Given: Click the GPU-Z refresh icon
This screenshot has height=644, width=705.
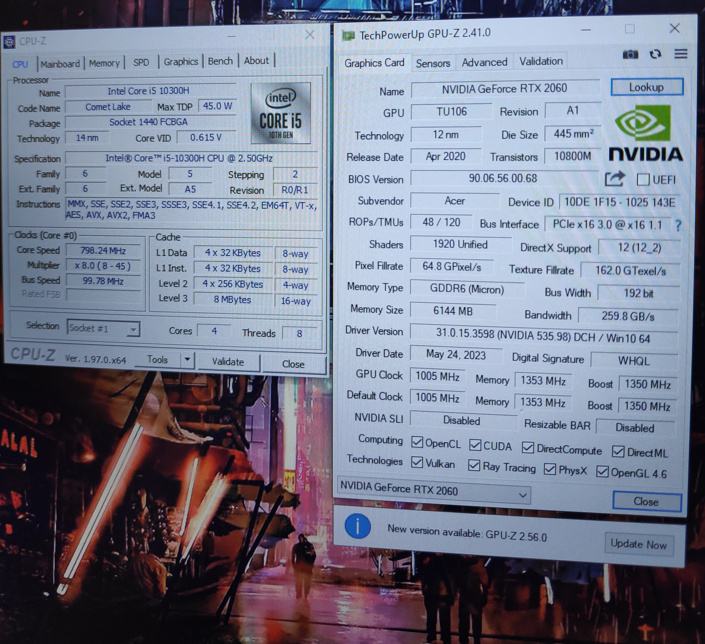Looking at the screenshot, I should (655, 54).
